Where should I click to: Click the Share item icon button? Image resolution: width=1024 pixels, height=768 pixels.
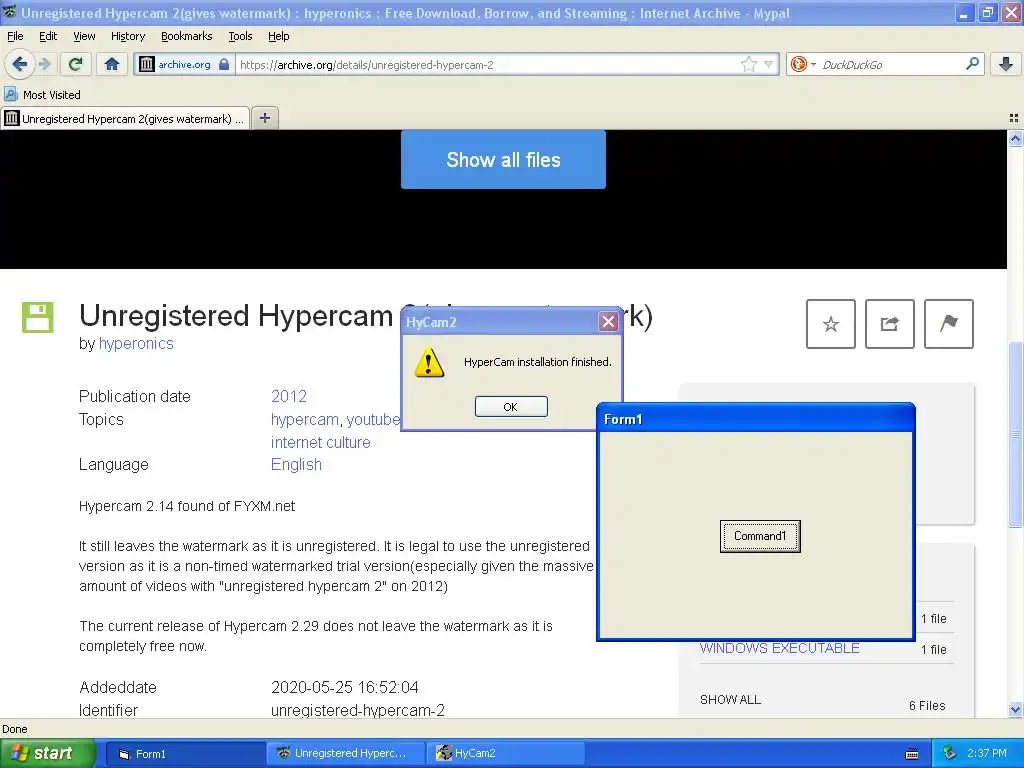pyautogui.click(x=889, y=324)
